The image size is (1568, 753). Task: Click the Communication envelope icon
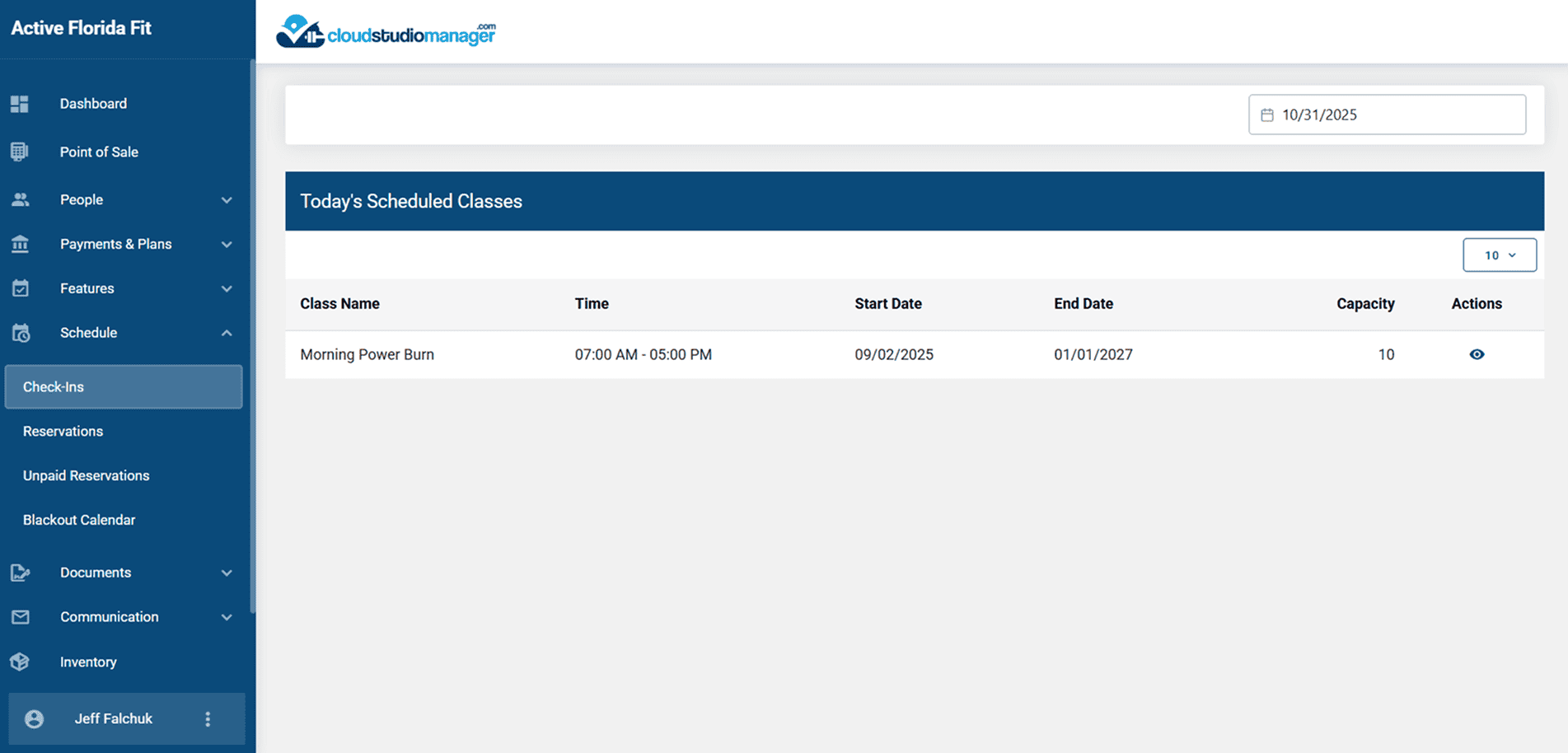click(20, 617)
